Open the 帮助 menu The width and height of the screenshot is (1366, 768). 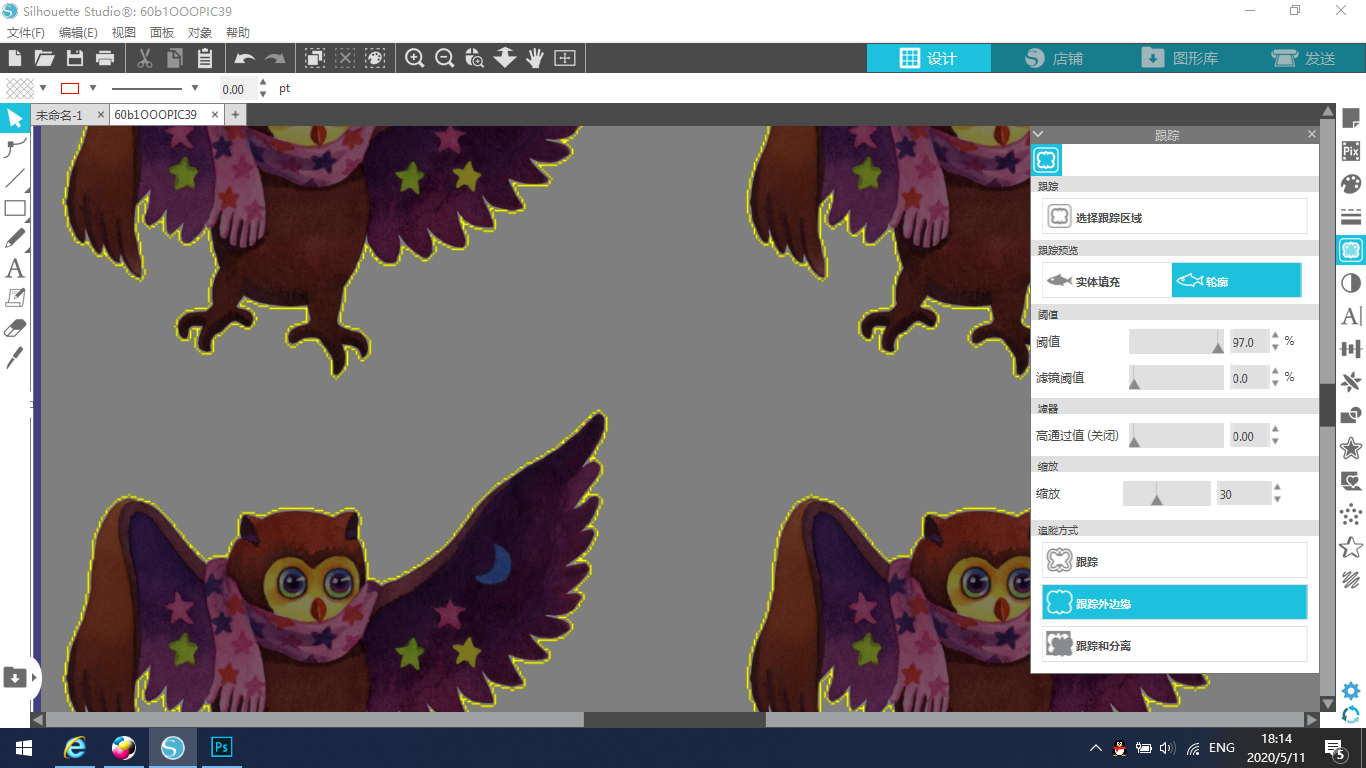pyautogui.click(x=238, y=32)
